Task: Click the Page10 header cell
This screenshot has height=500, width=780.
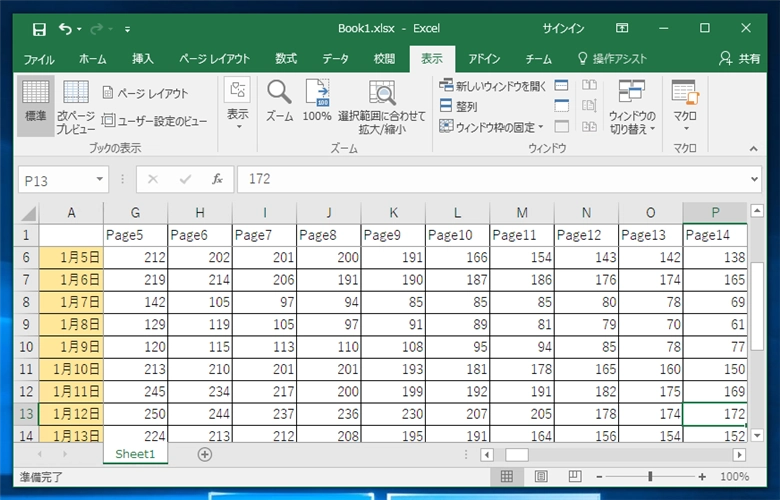Action: click(x=457, y=235)
